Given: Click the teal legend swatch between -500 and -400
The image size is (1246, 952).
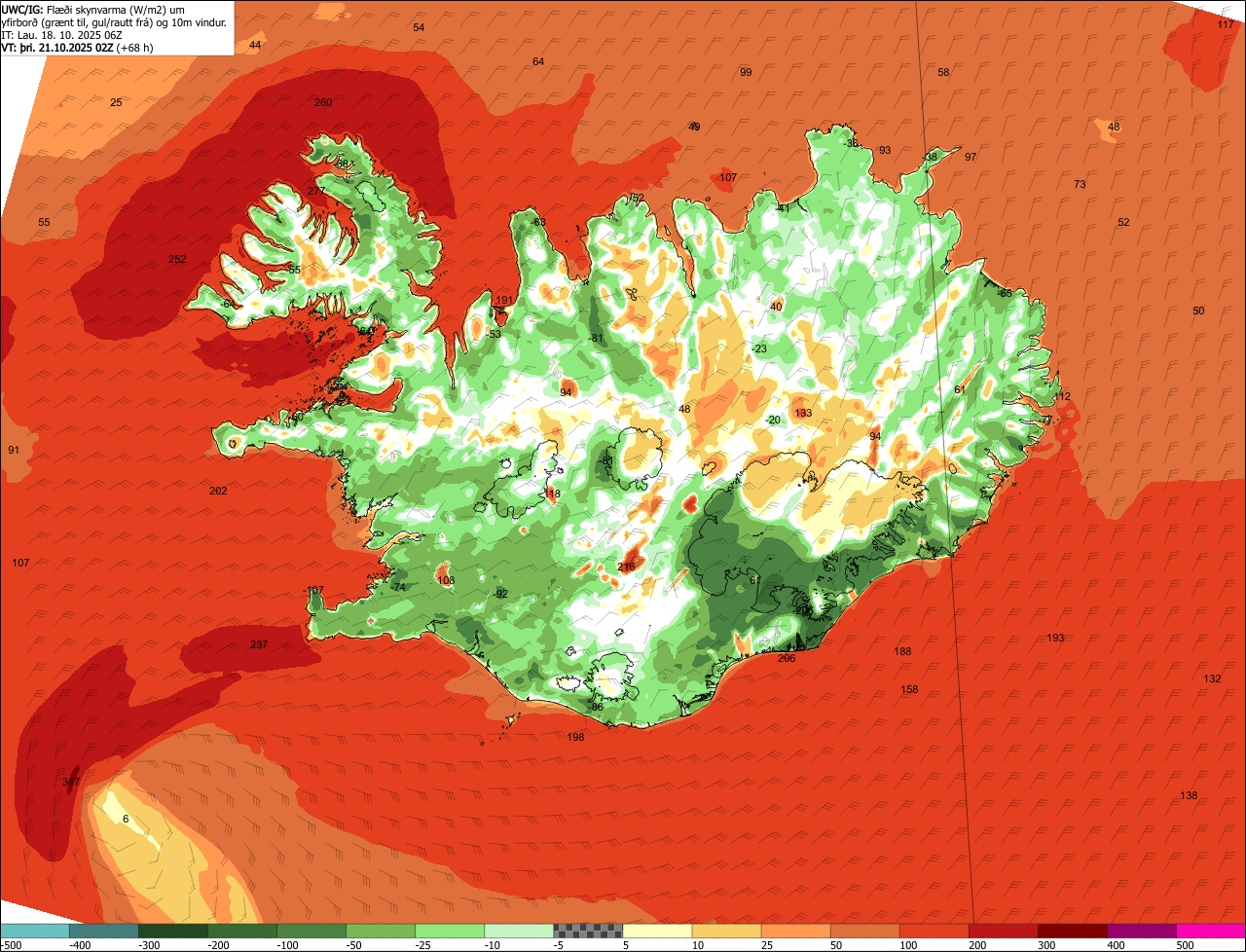Looking at the screenshot, I should point(35,931).
